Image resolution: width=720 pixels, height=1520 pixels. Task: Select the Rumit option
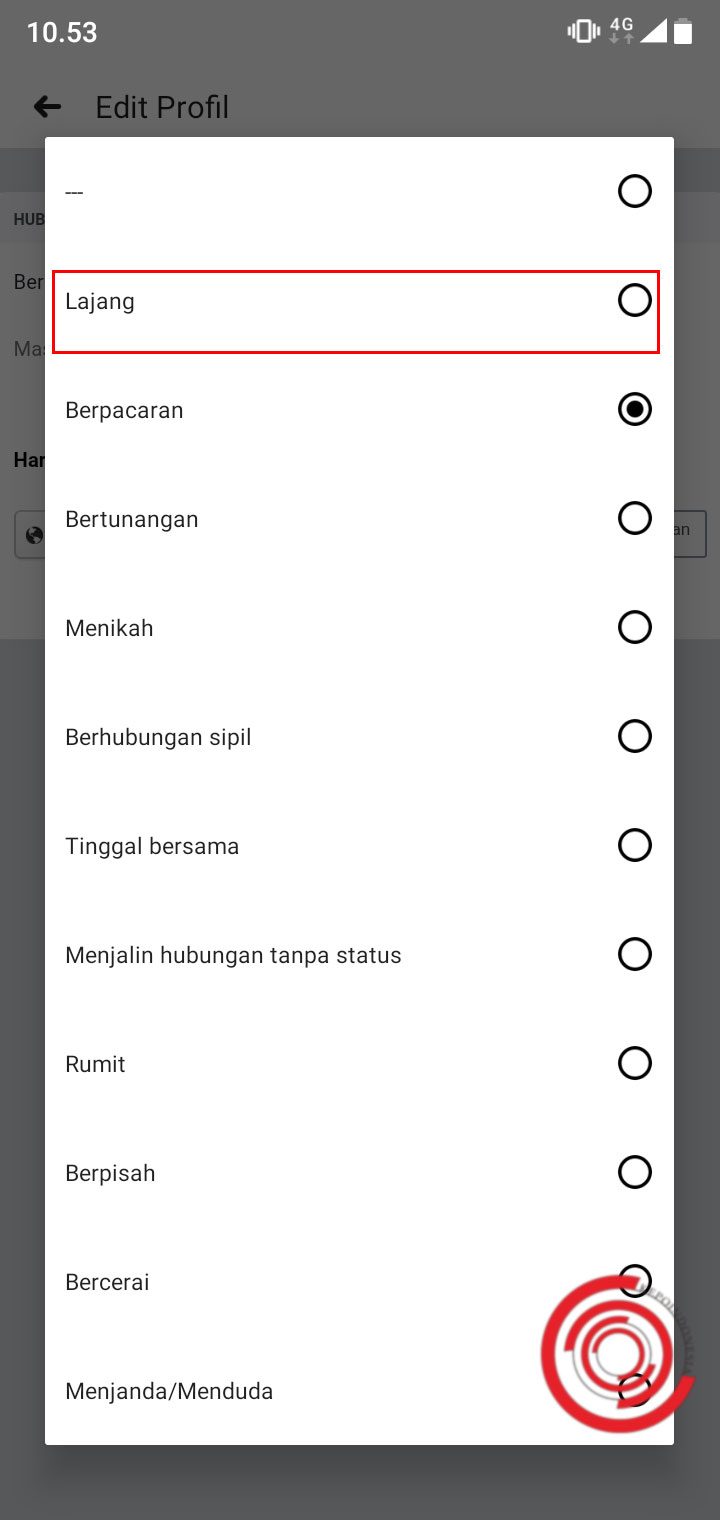click(95, 1064)
